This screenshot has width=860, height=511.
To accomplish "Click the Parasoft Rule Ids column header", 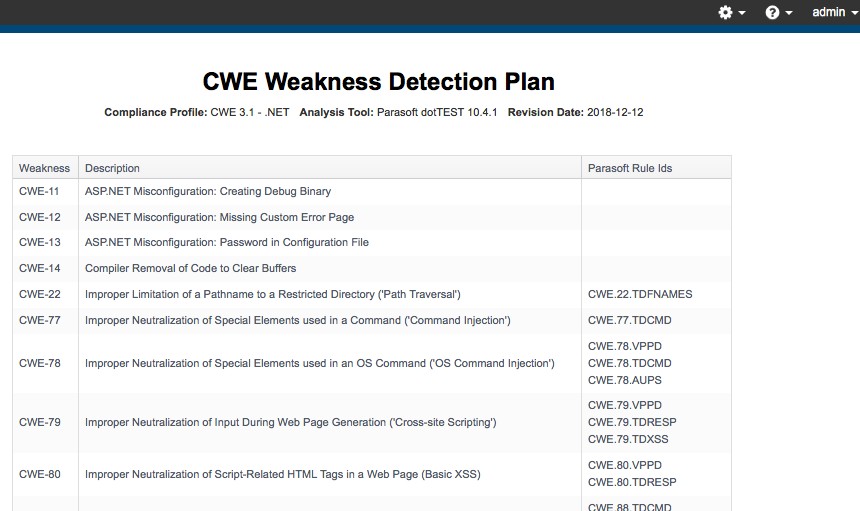I will [x=630, y=168].
